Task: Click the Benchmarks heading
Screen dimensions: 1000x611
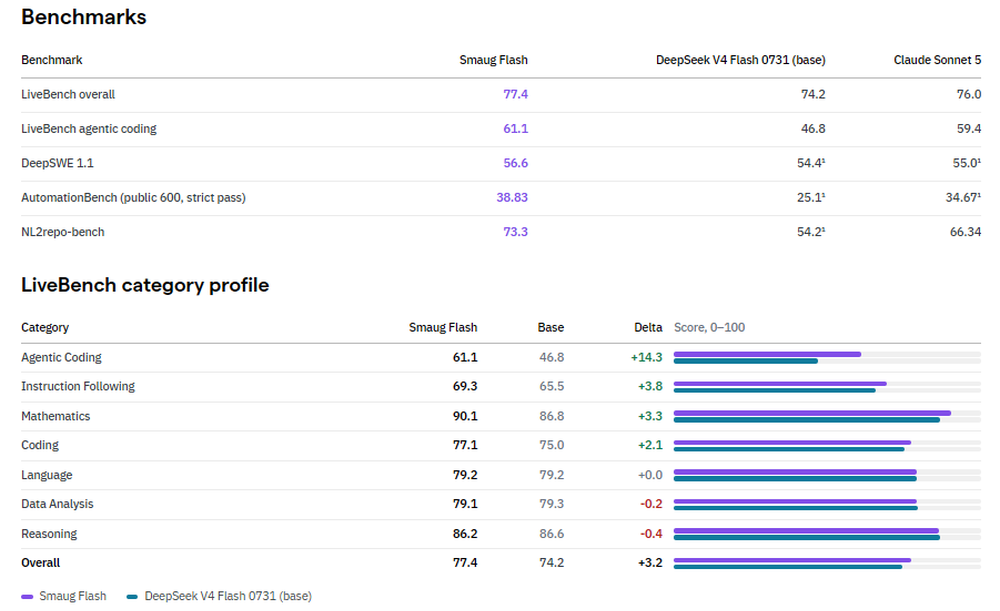Action: 84,17
